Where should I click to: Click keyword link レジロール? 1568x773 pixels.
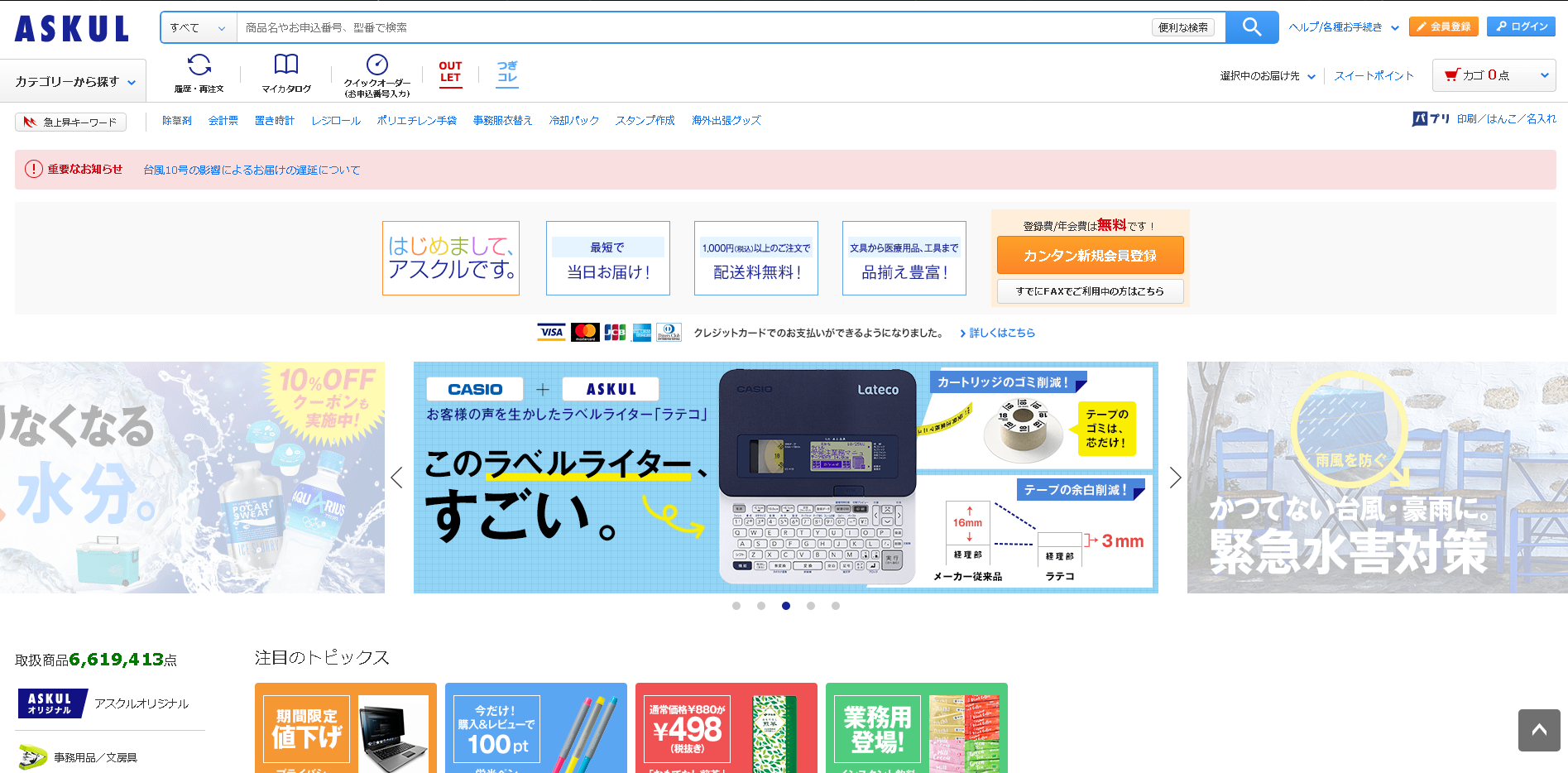336,120
